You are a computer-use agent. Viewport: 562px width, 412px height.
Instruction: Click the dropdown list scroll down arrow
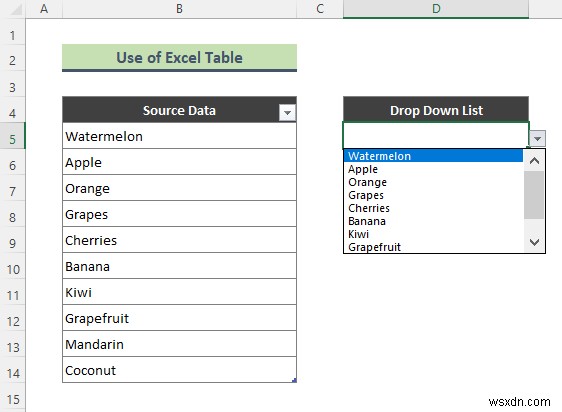coord(534,242)
